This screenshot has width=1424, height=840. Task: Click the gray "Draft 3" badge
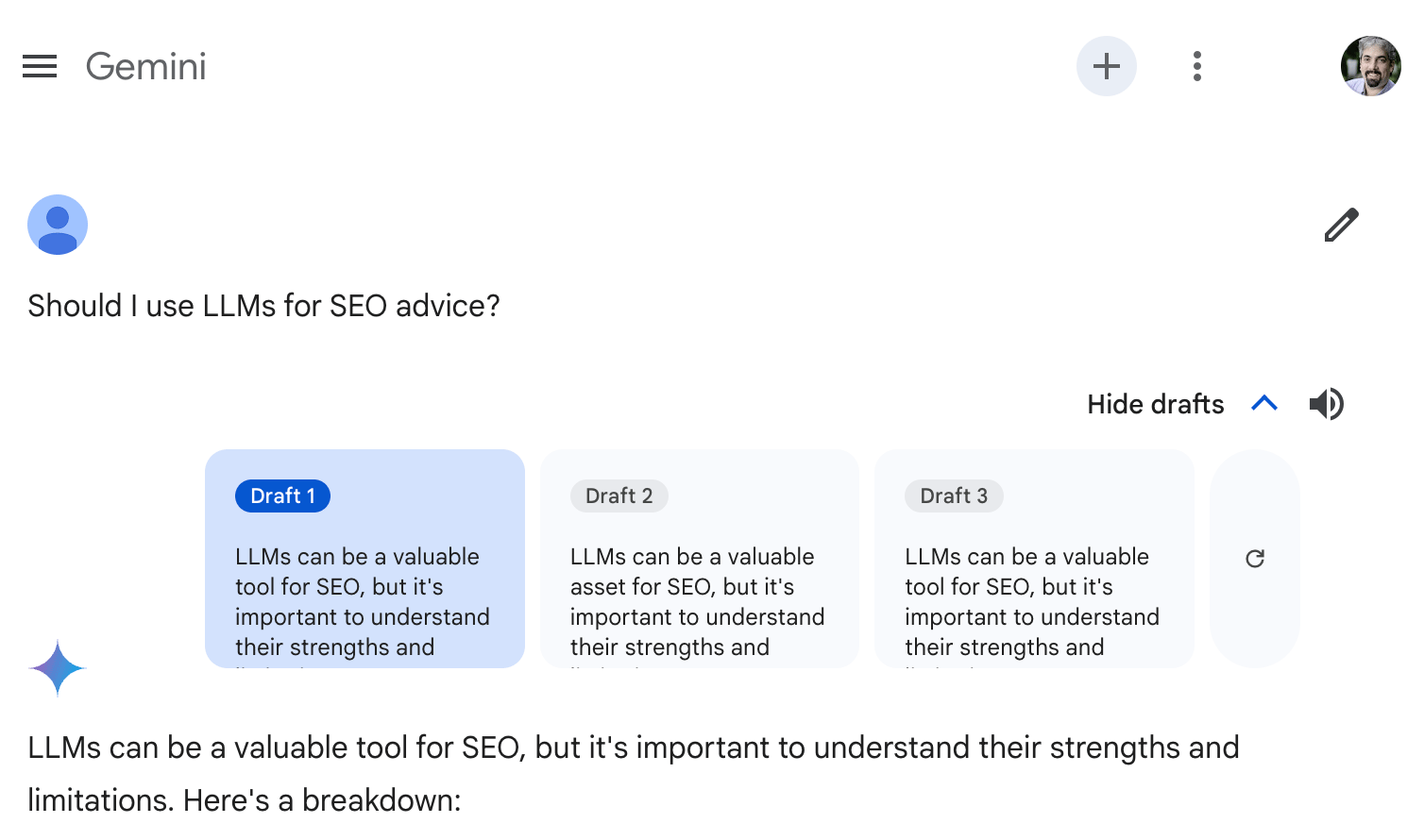[x=953, y=496]
